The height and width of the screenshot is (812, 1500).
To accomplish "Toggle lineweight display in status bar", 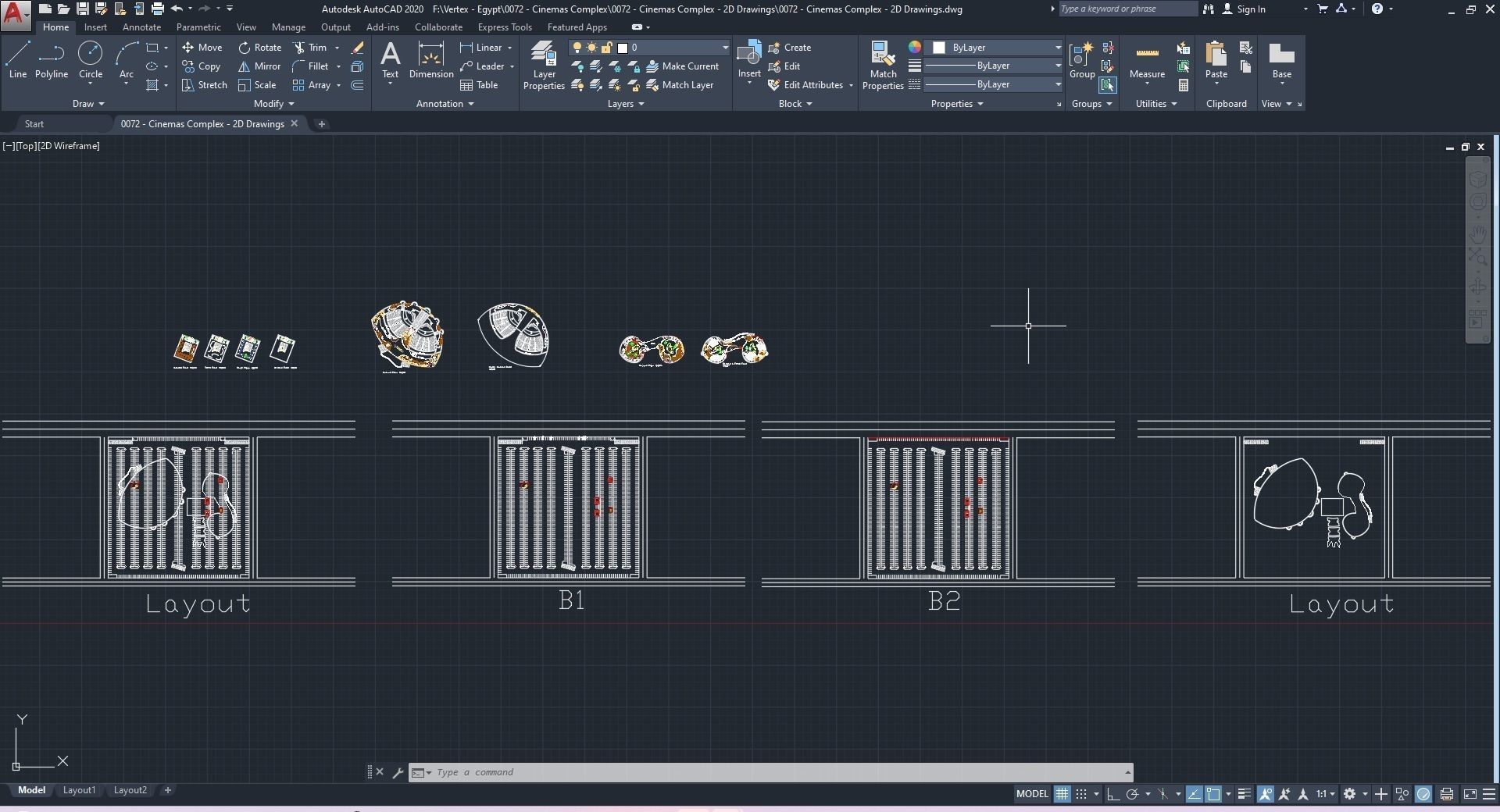I will tap(1245, 794).
